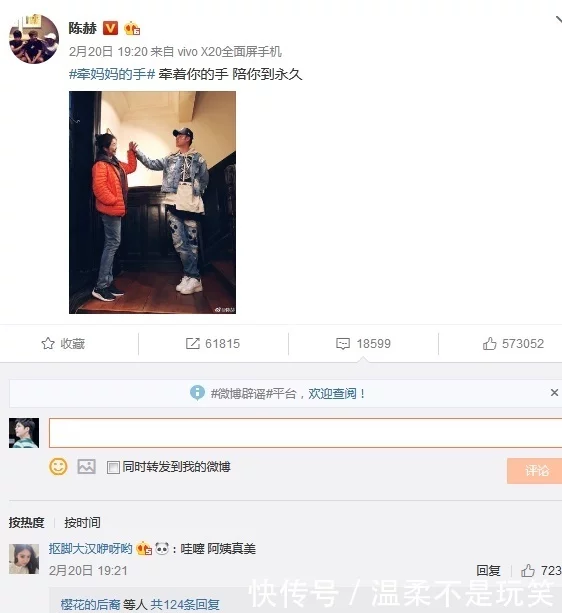Expand the post options chevron at top right

pos(558,20)
